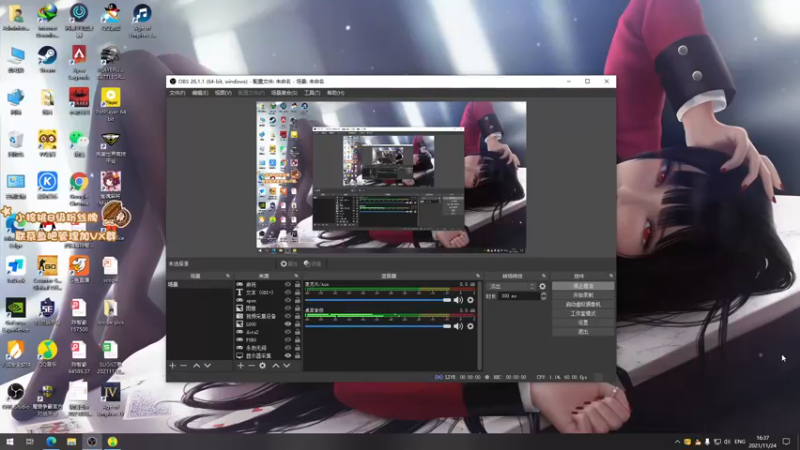Hide the LOGO source with eye icon
800x450 pixels.
click(288, 324)
